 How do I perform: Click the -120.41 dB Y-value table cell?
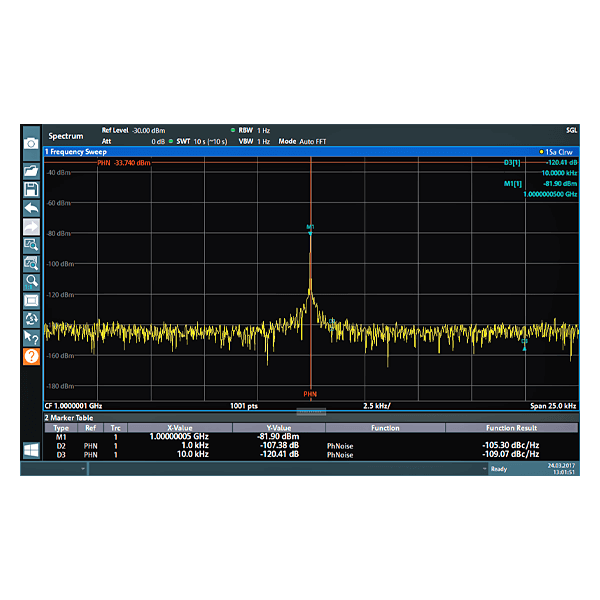pos(279,454)
